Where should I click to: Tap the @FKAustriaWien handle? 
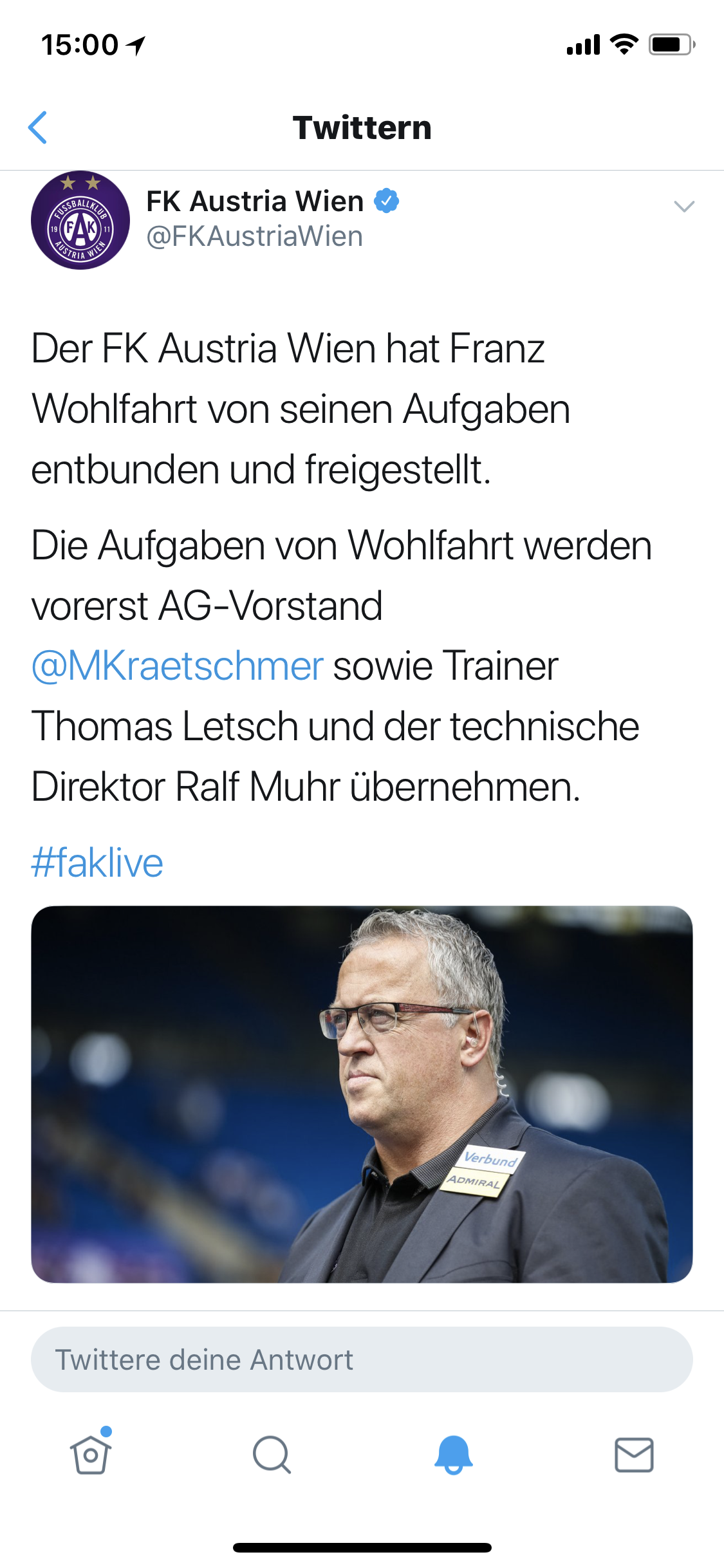255,236
